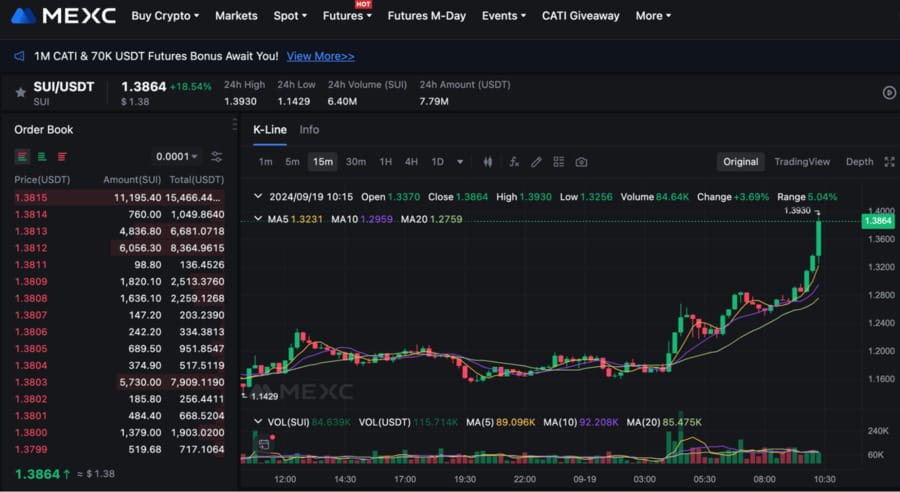900x492 pixels.
Task: Click the MA20 1.2759 legend value
Action: [431, 219]
